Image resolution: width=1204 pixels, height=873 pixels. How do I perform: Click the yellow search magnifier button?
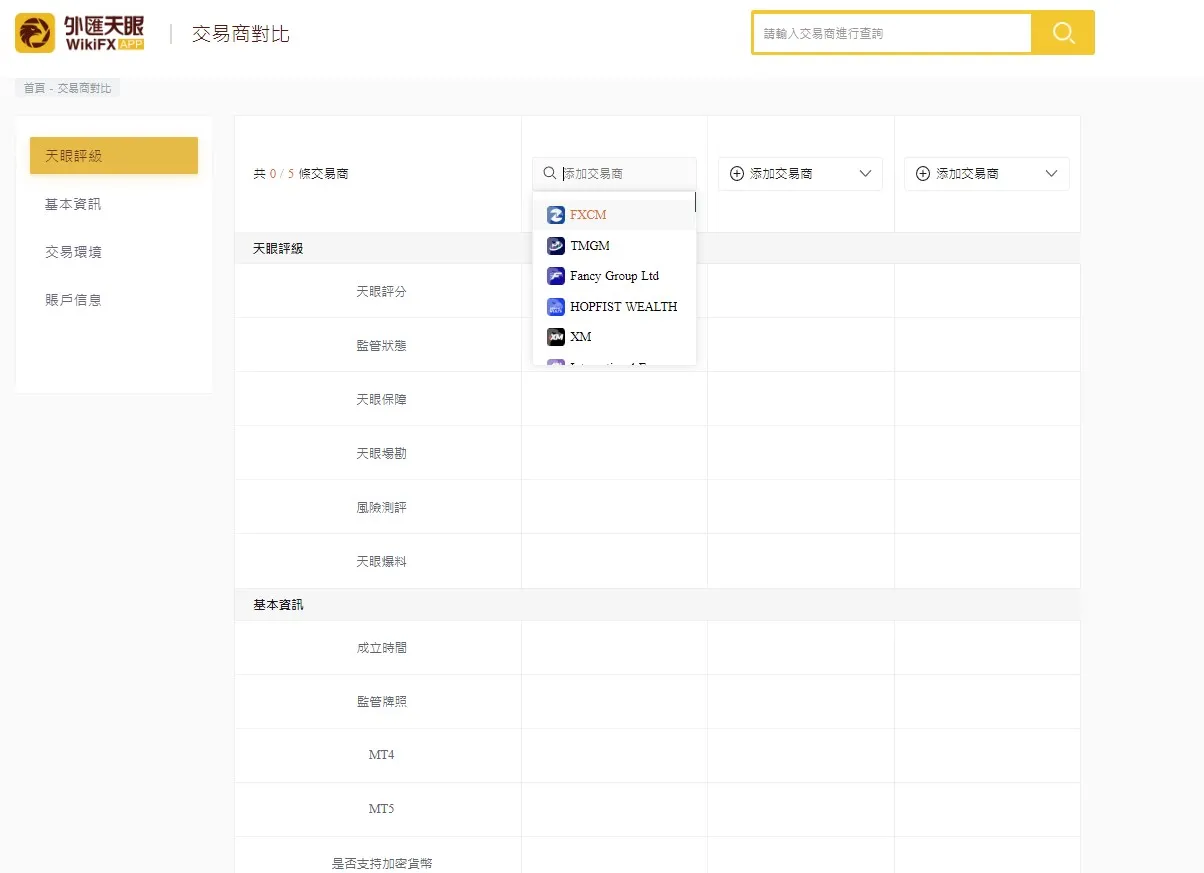1063,33
